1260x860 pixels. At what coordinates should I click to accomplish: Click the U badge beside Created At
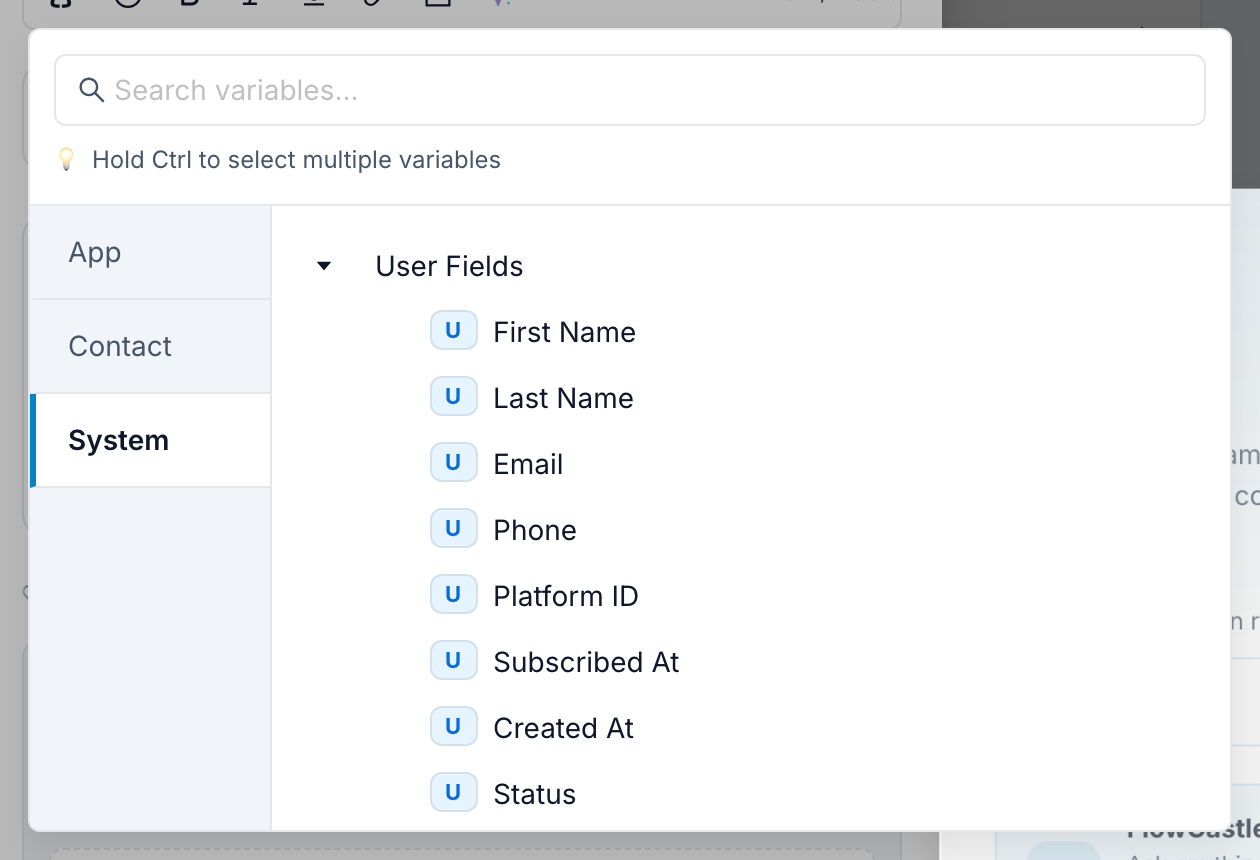coord(453,727)
